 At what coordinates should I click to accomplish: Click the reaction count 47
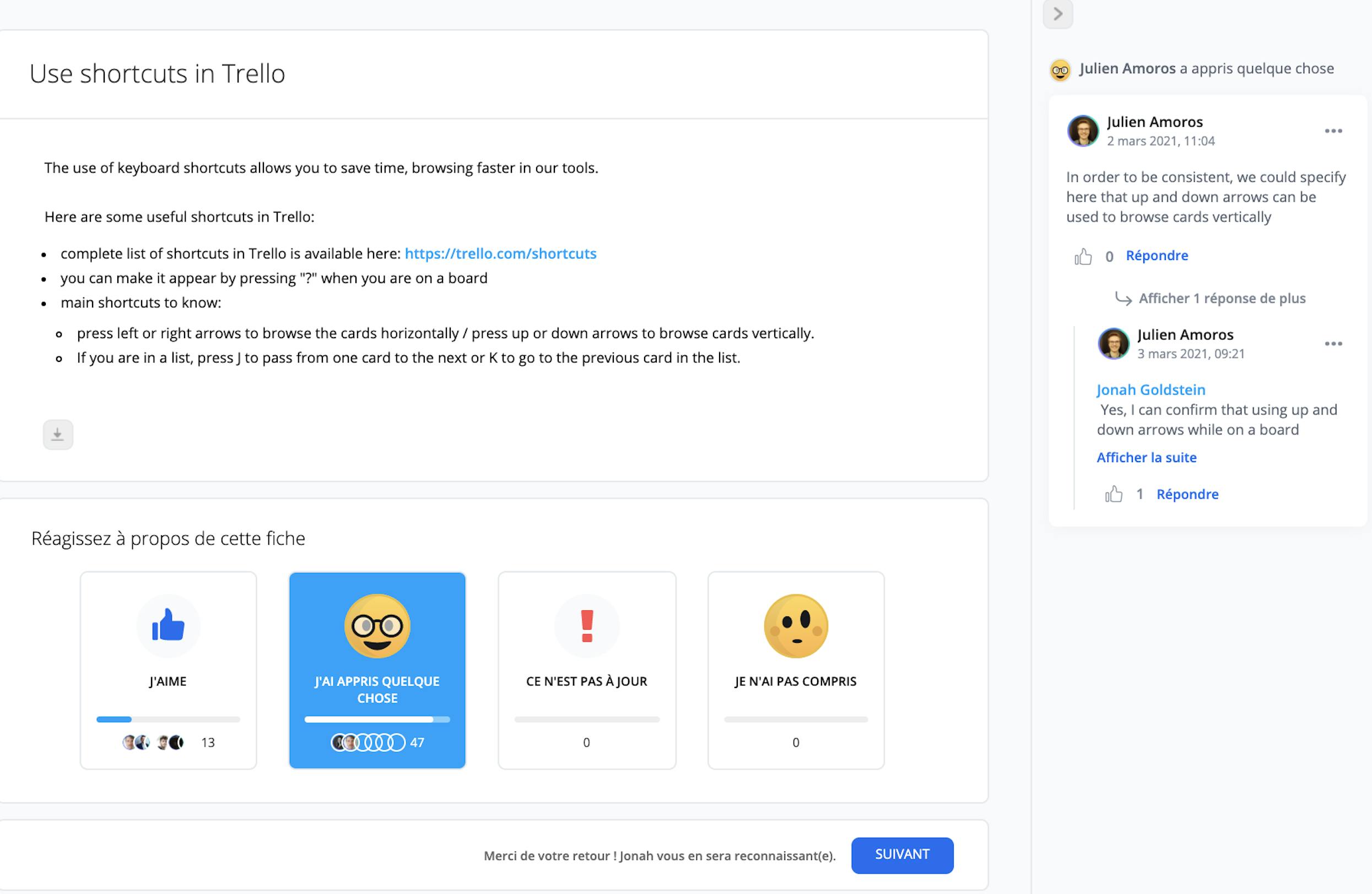[417, 743]
